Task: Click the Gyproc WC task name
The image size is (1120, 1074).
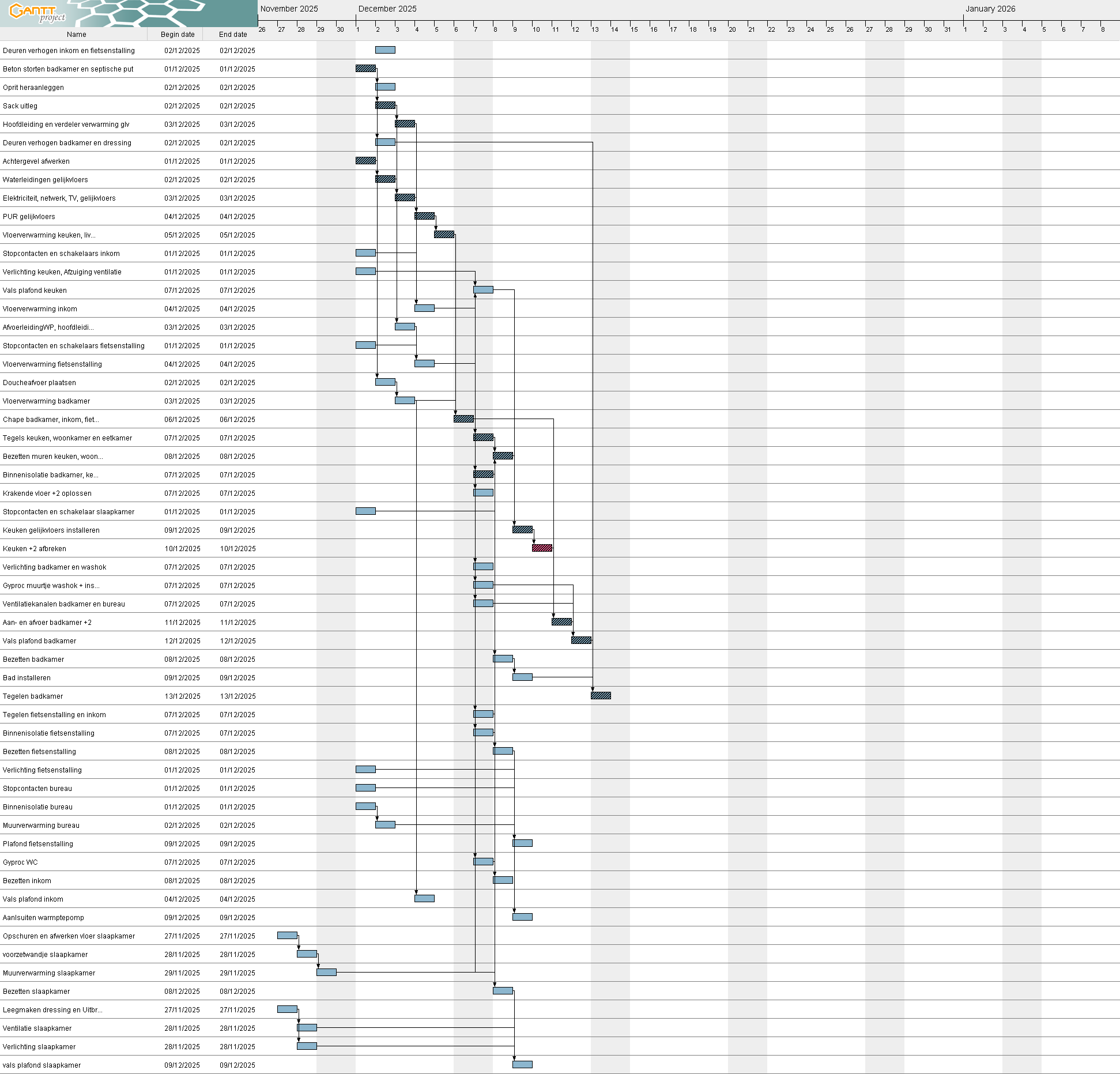Action: pos(20,862)
